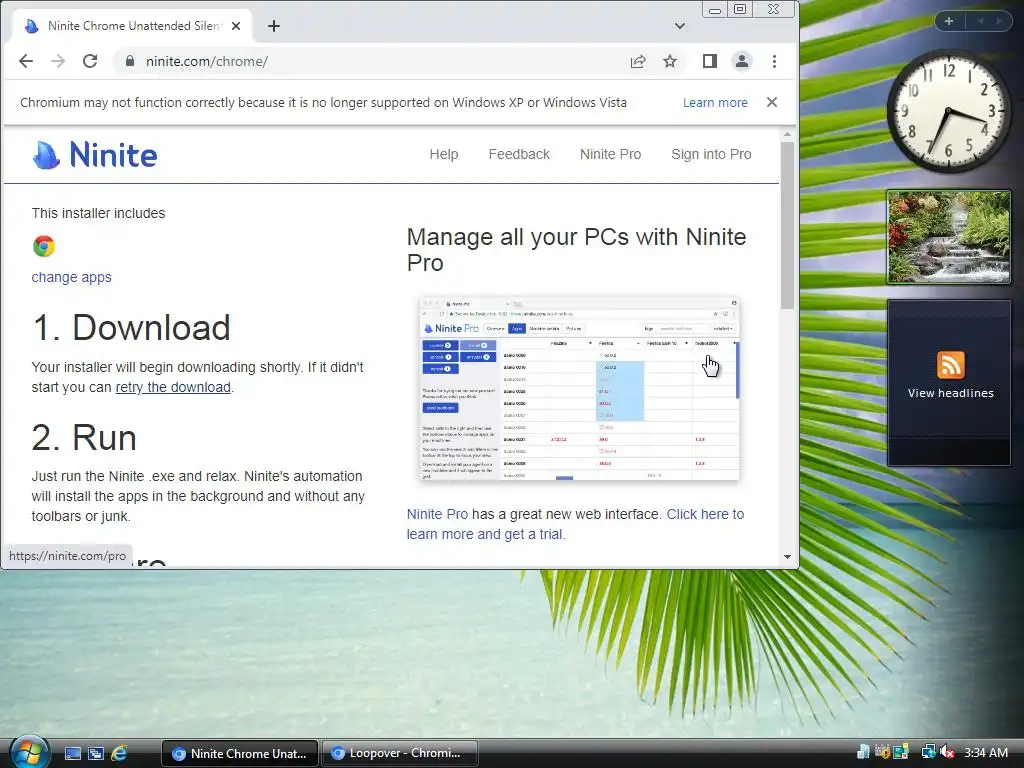Open a new browser tab
The height and width of the screenshot is (768, 1024).
(x=274, y=26)
